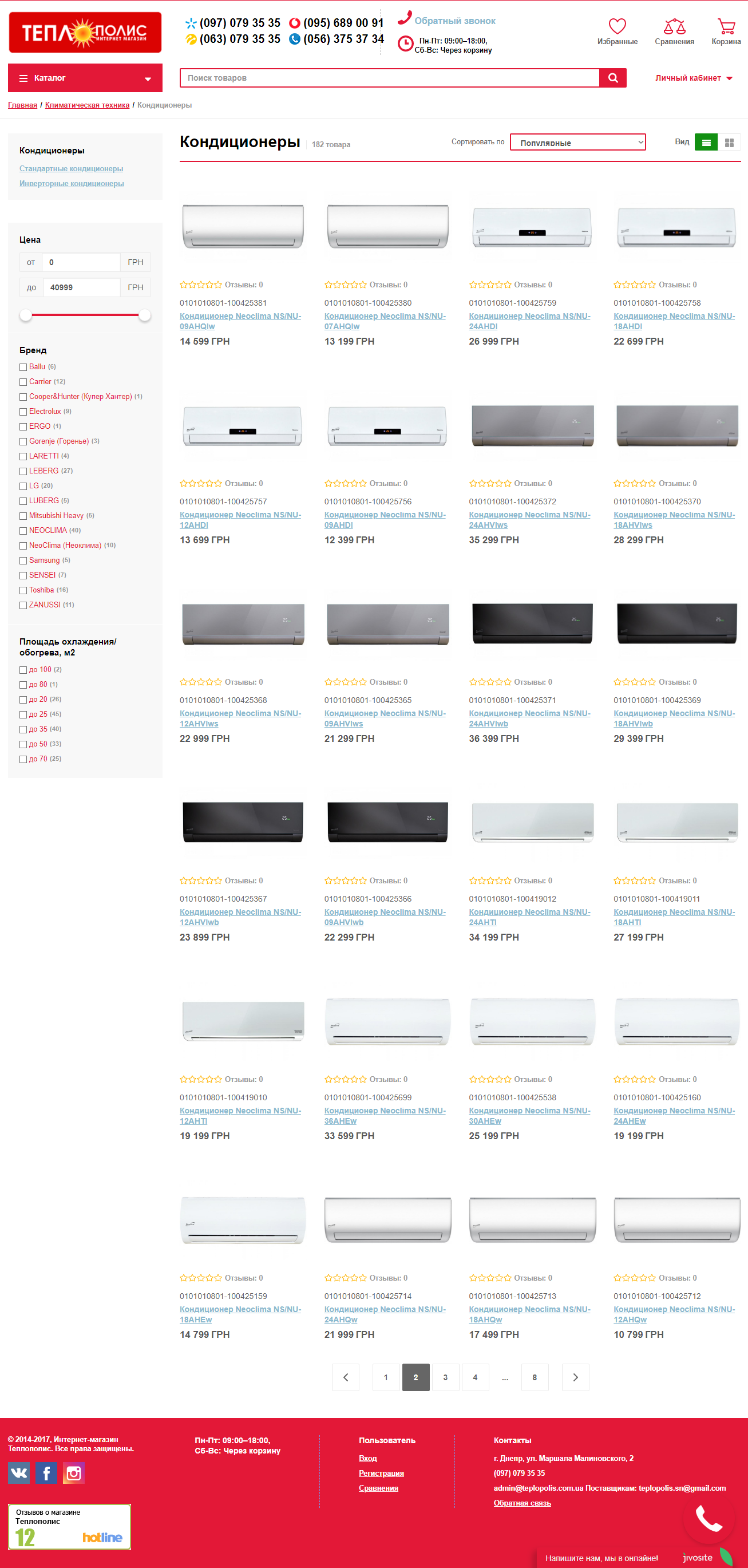
Task: Click the Регистрация footer link
Action: [x=381, y=1473]
